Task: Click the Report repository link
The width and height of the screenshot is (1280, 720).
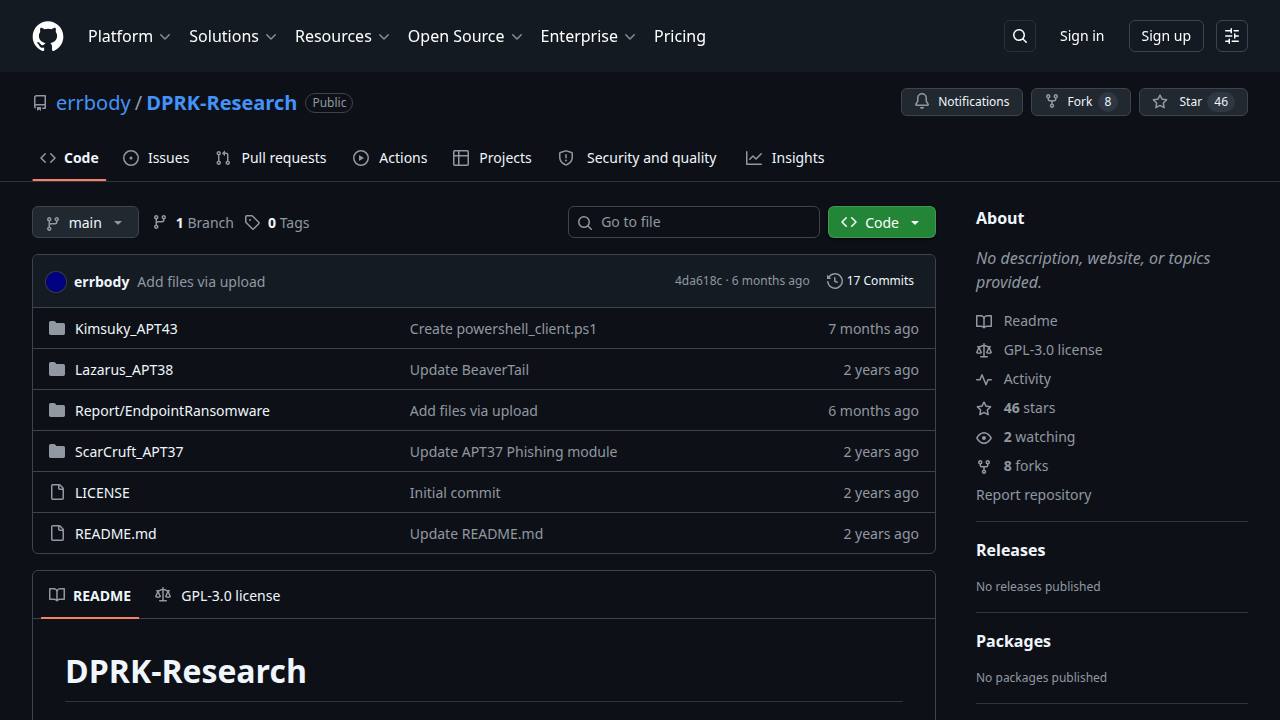Action: (x=1033, y=495)
